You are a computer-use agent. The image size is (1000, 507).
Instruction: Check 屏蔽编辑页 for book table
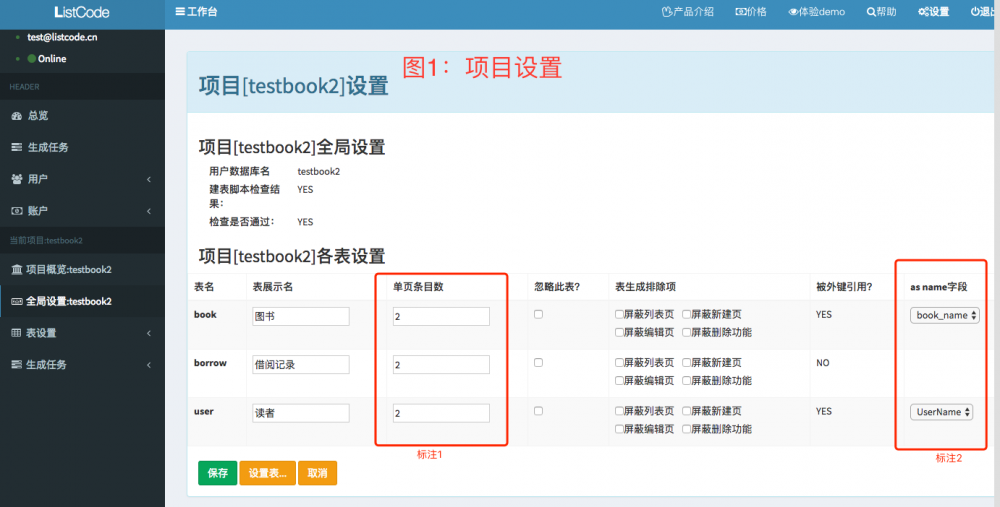619,332
